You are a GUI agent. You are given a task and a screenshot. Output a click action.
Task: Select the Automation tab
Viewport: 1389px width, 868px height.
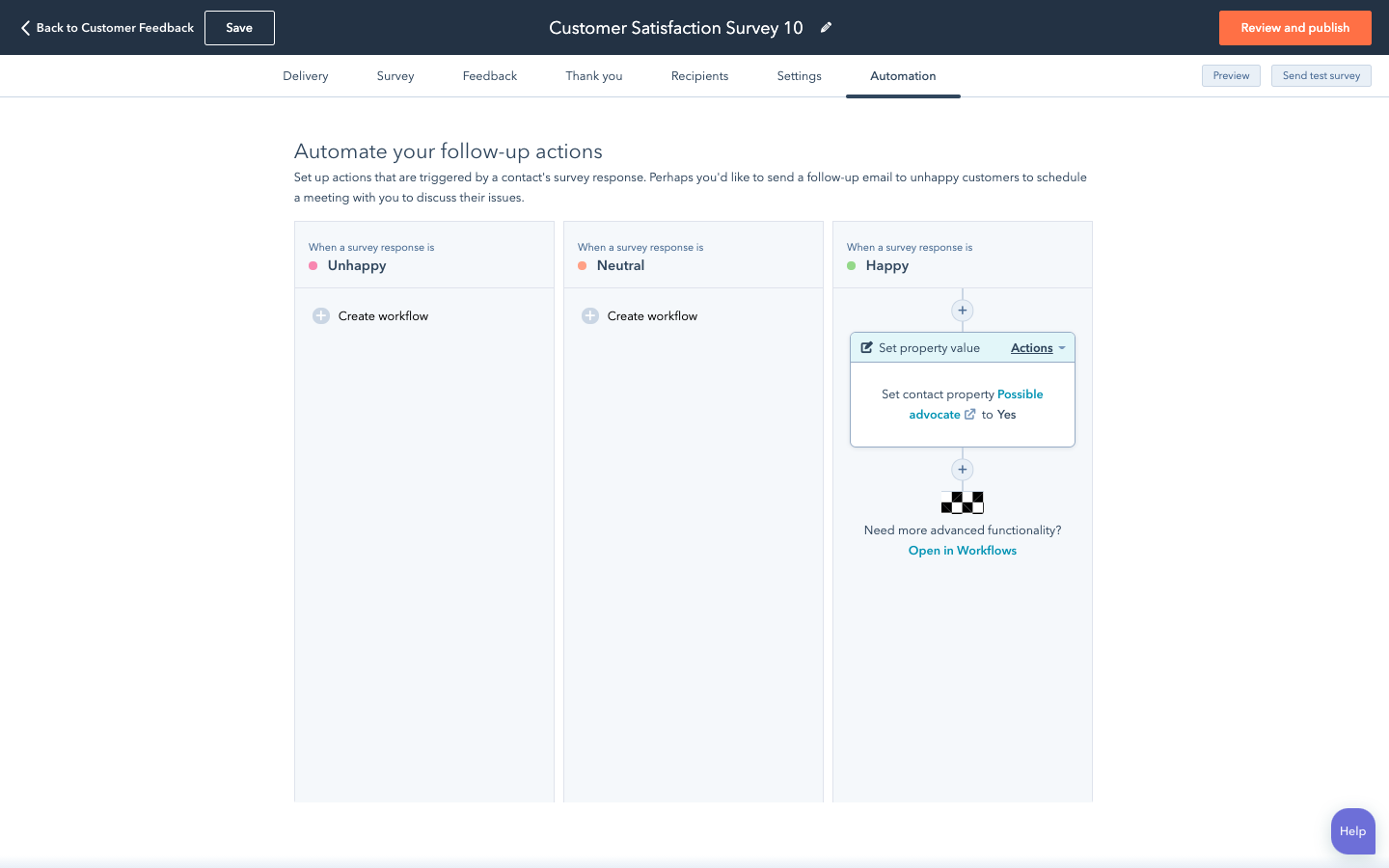tap(903, 76)
